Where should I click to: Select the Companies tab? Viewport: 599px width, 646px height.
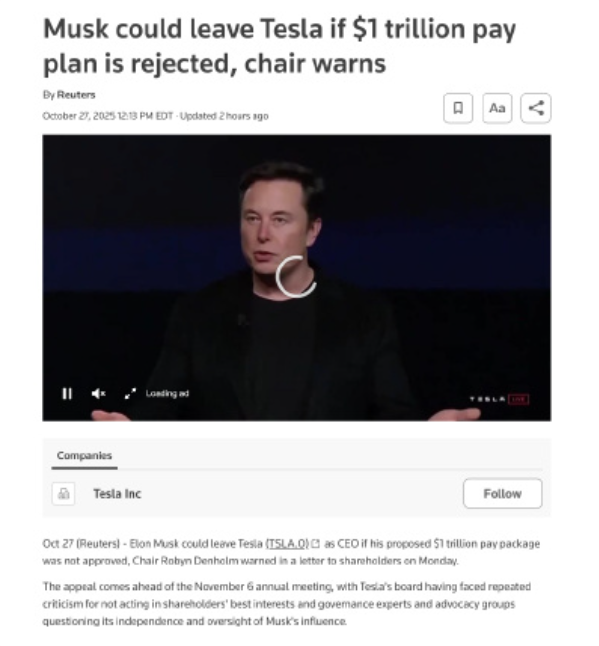coord(84,456)
